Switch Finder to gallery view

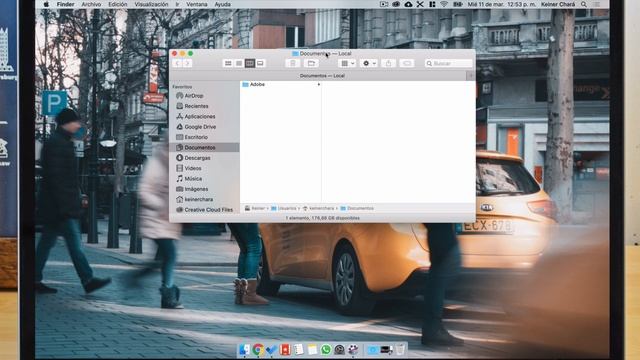pyautogui.click(x=260, y=63)
